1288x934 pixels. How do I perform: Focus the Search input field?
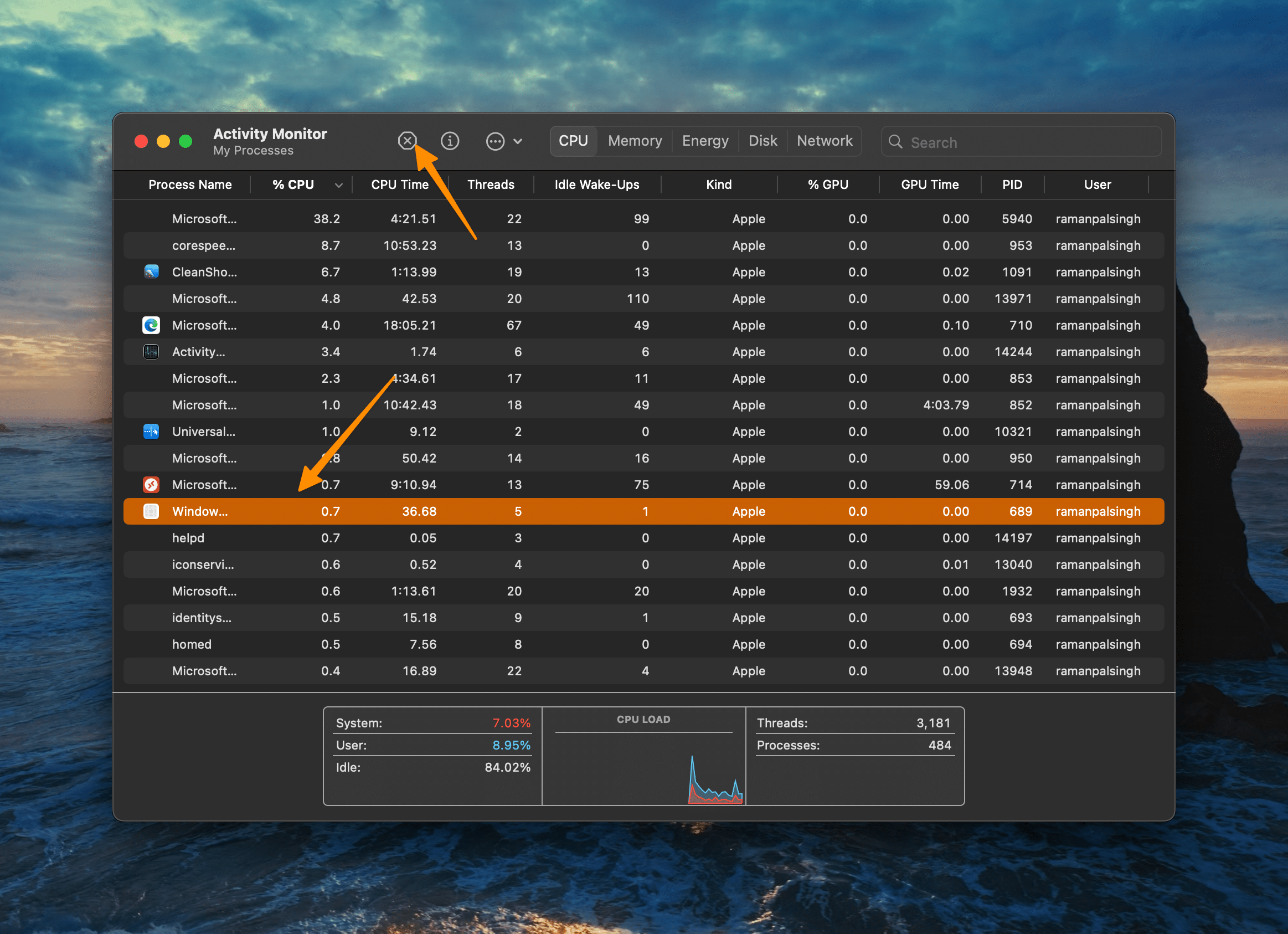tap(1021, 141)
